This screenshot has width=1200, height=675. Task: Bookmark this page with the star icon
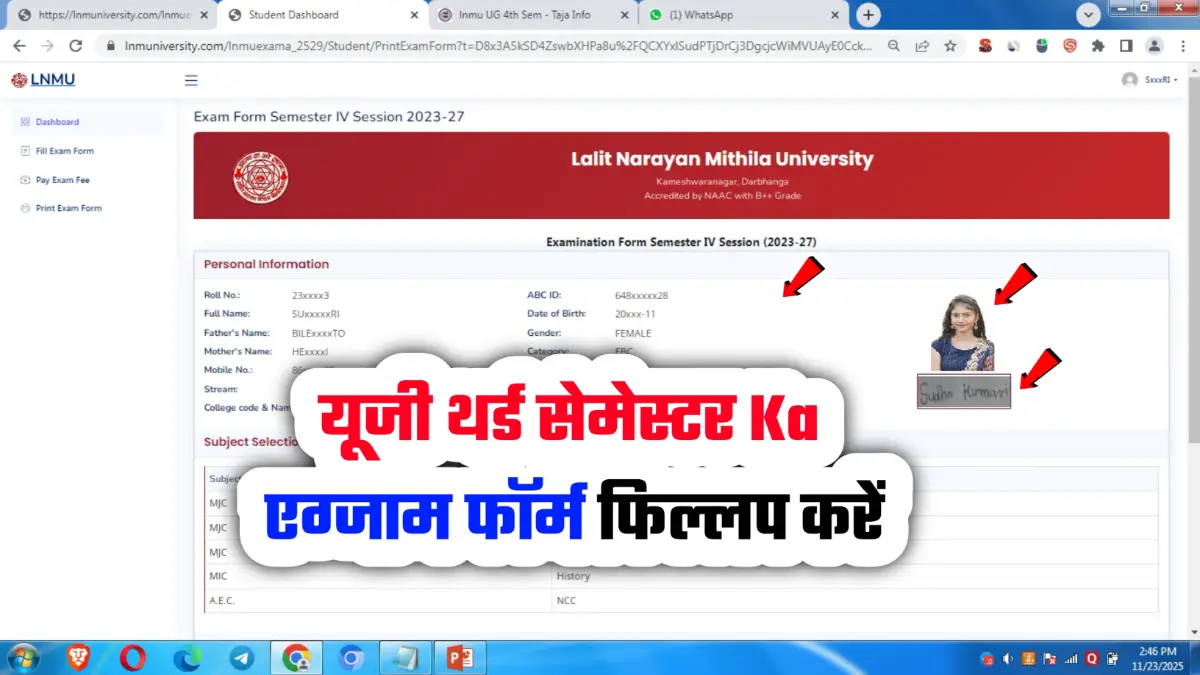950,45
